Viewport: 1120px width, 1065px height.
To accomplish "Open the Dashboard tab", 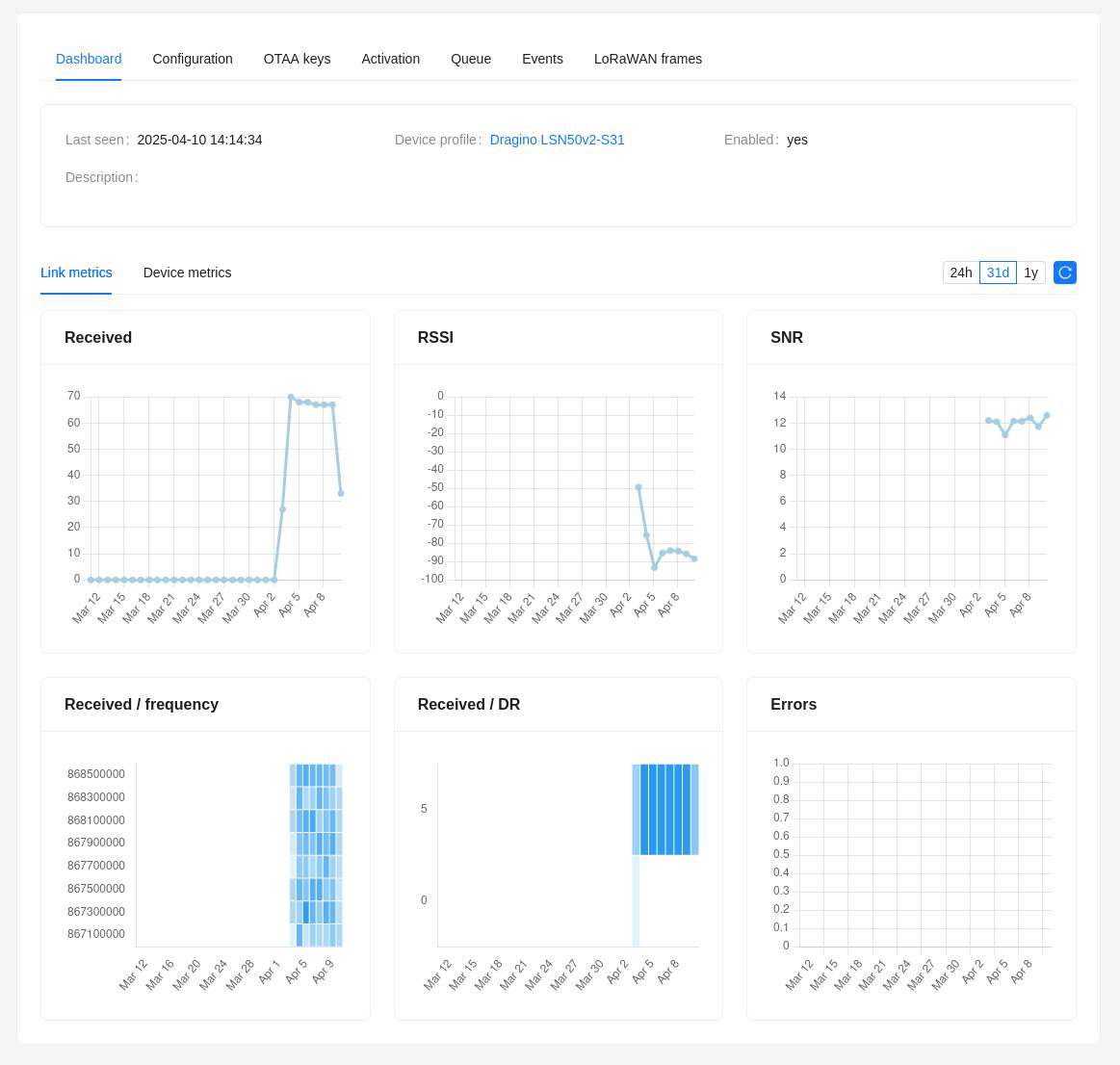I will pos(89,59).
